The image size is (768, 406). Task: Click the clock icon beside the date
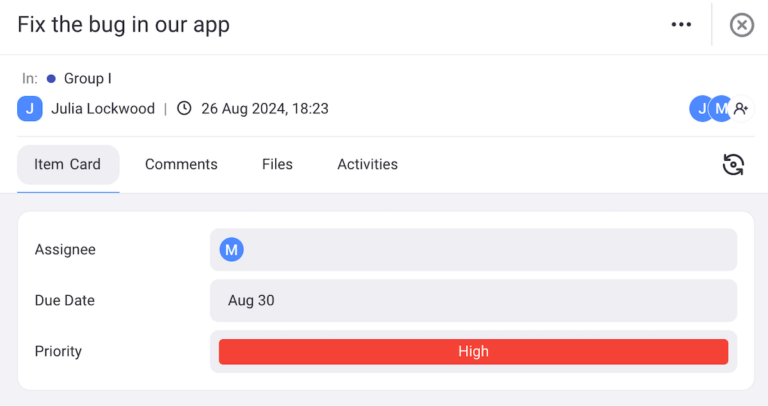click(x=184, y=109)
